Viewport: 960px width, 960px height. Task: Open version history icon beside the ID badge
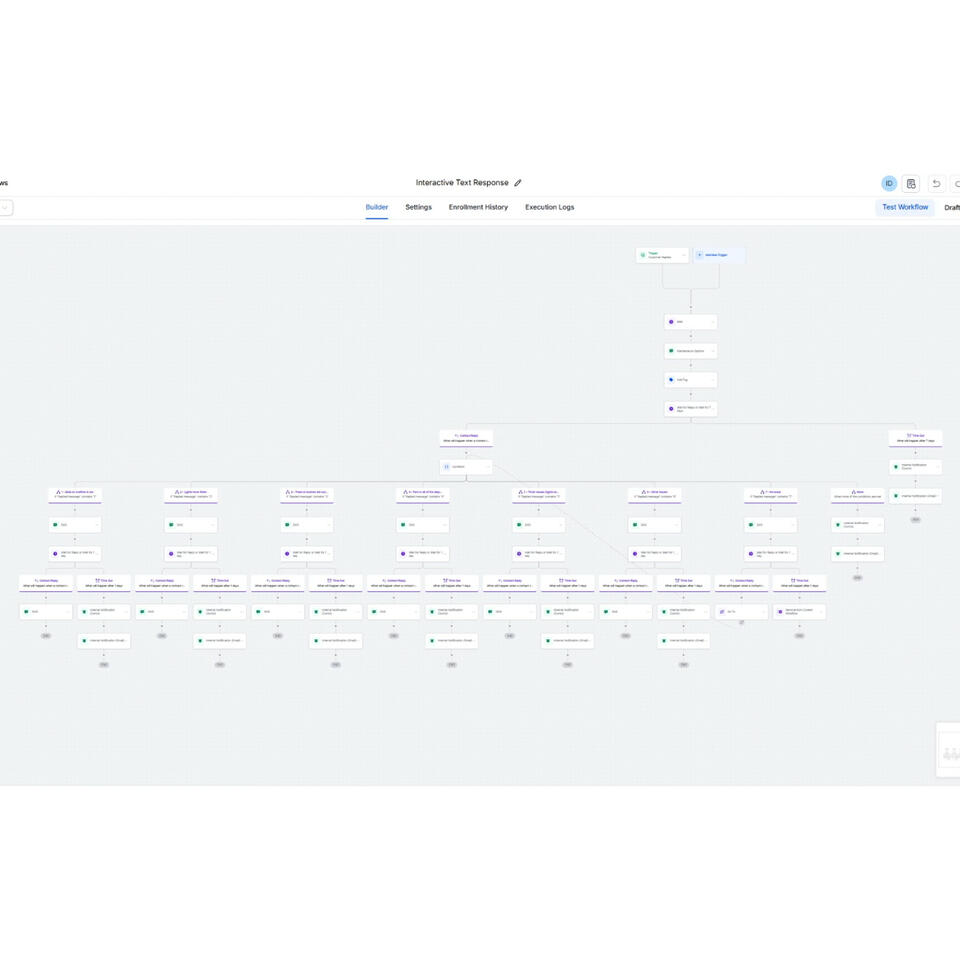pos(911,183)
